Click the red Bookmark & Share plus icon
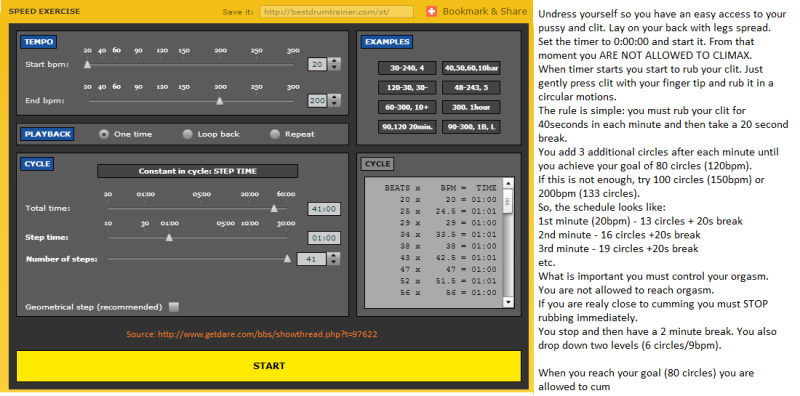800x396 pixels. pos(432,11)
